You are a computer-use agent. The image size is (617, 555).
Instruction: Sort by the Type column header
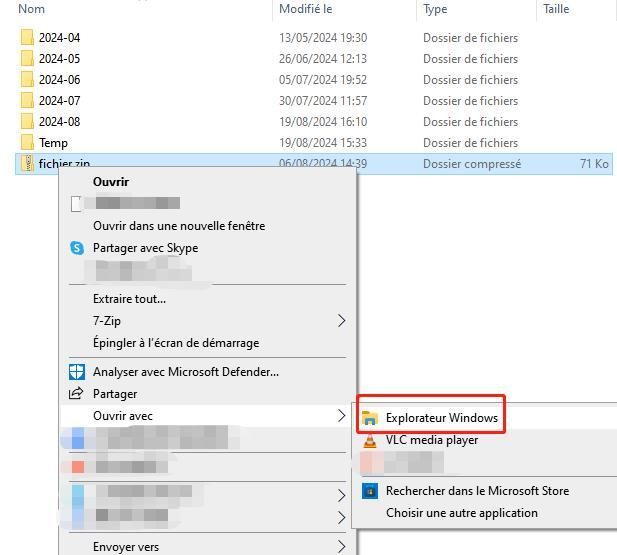pos(435,9)
